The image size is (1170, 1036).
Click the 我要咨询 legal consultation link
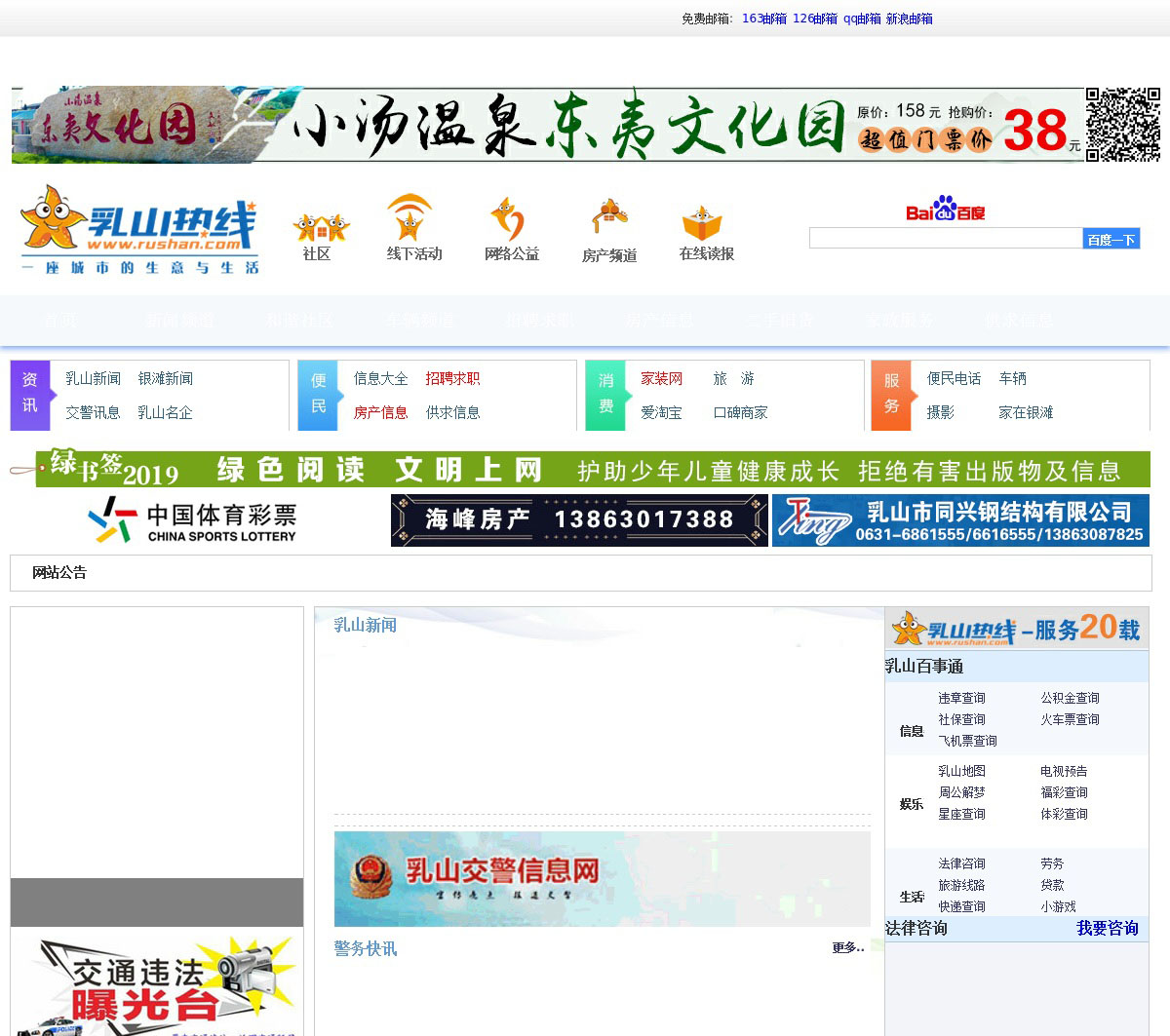click(x=1107, y=928)
